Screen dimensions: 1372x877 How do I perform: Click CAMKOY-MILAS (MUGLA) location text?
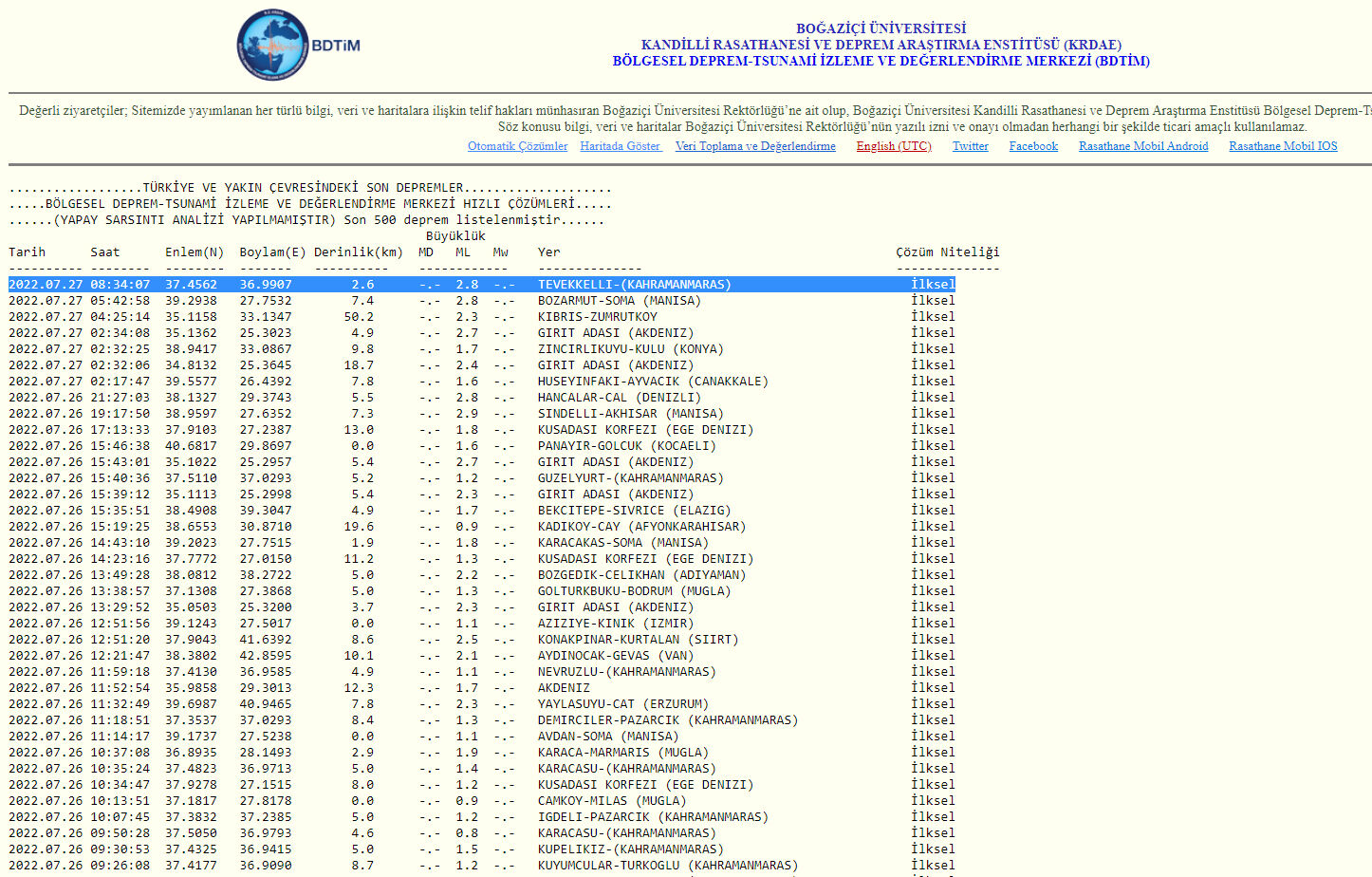pyautogui.click(x=612, y=801)
